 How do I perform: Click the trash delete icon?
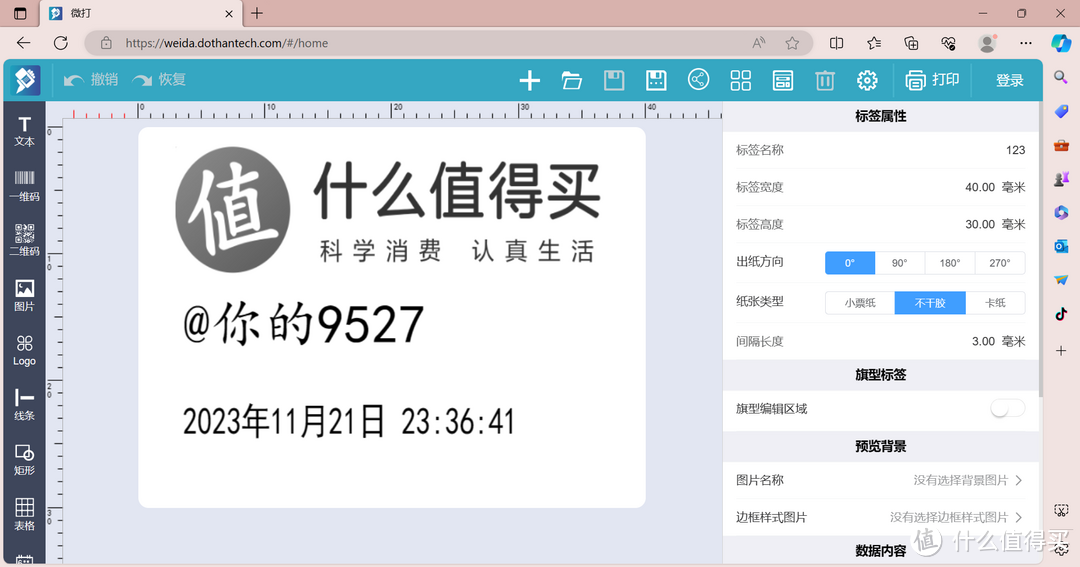click(x=824, y=81)
